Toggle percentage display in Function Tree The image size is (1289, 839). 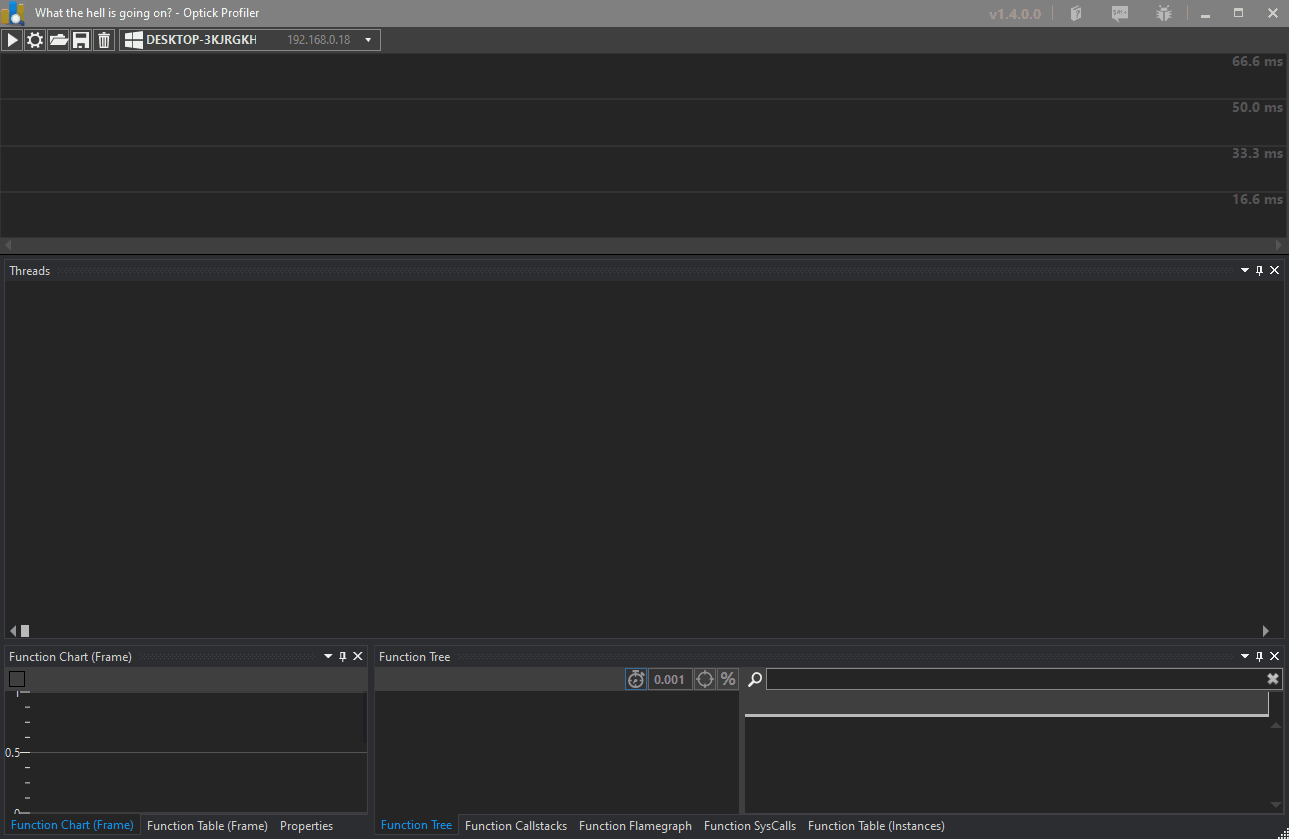(728, 680)
